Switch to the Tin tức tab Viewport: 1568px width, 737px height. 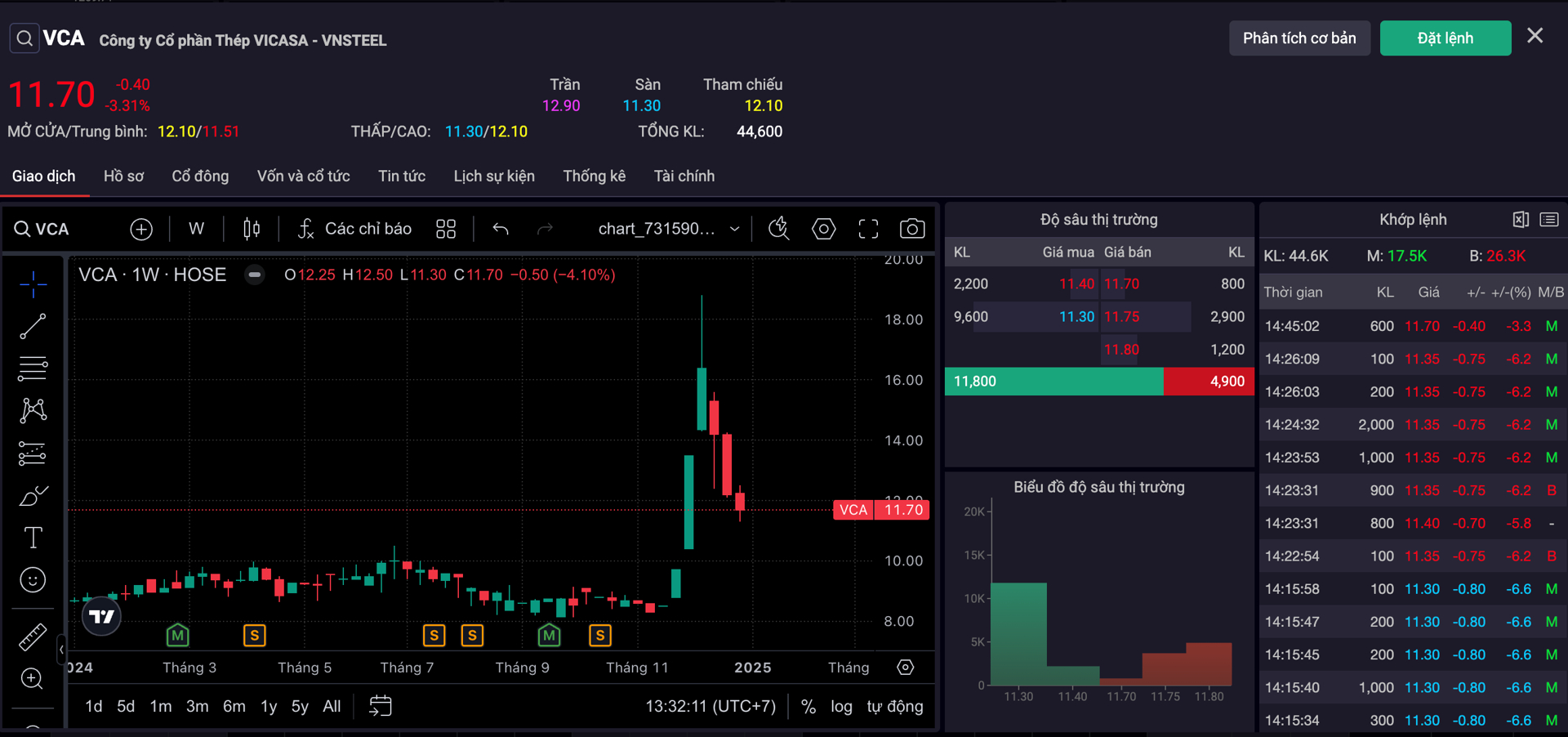tap(401, 176)
